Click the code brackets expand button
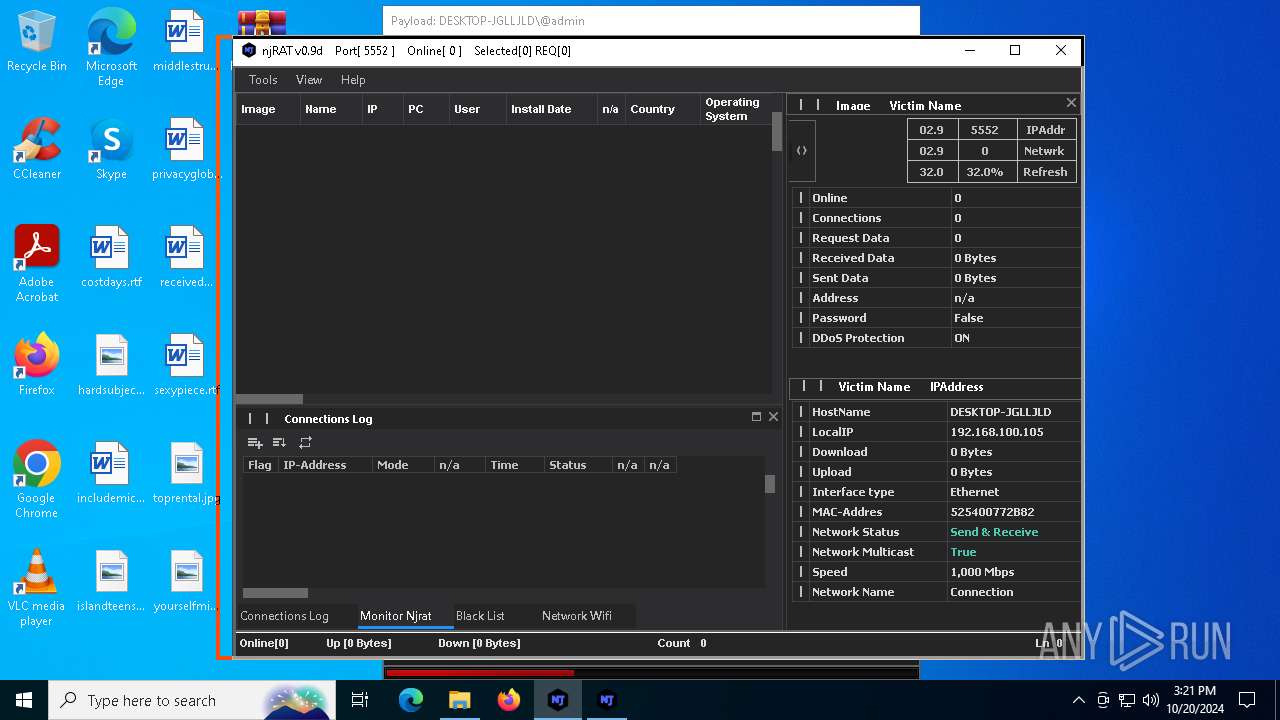This screenshot has height=720, width=1280. (802, 150)
